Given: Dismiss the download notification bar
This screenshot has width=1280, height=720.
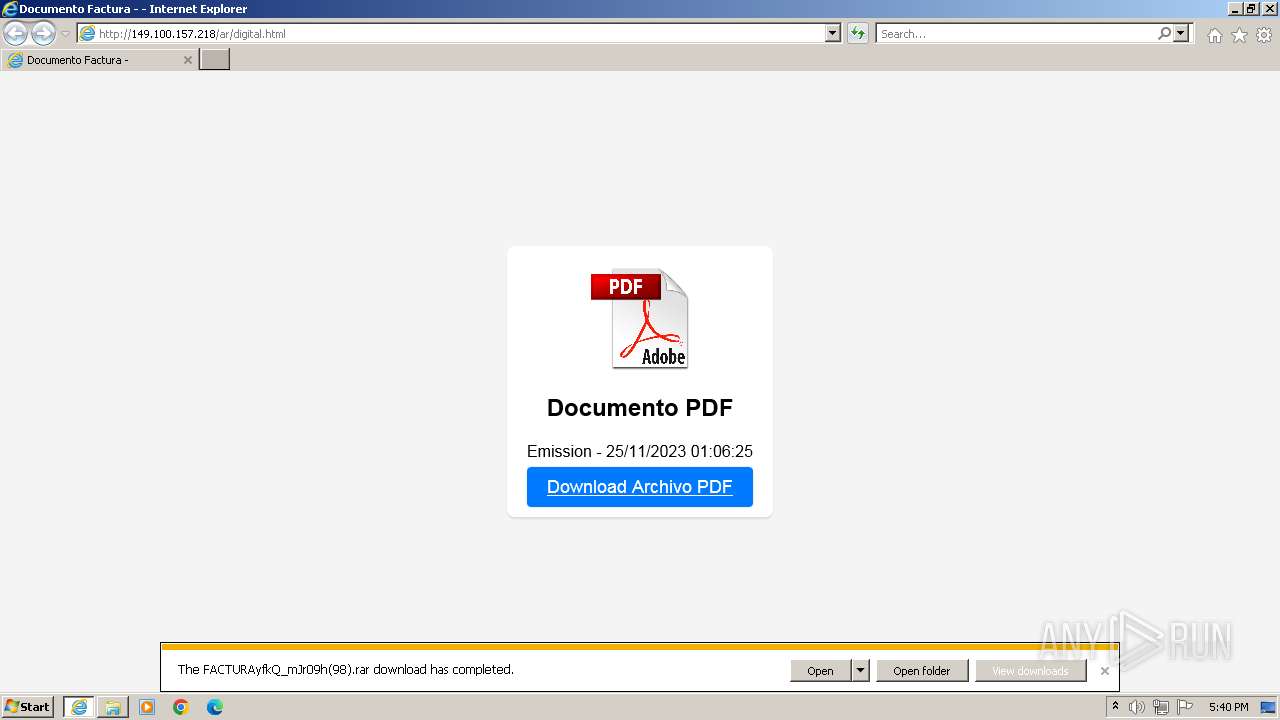Looking at the screenshot, I should (1105, 671).
